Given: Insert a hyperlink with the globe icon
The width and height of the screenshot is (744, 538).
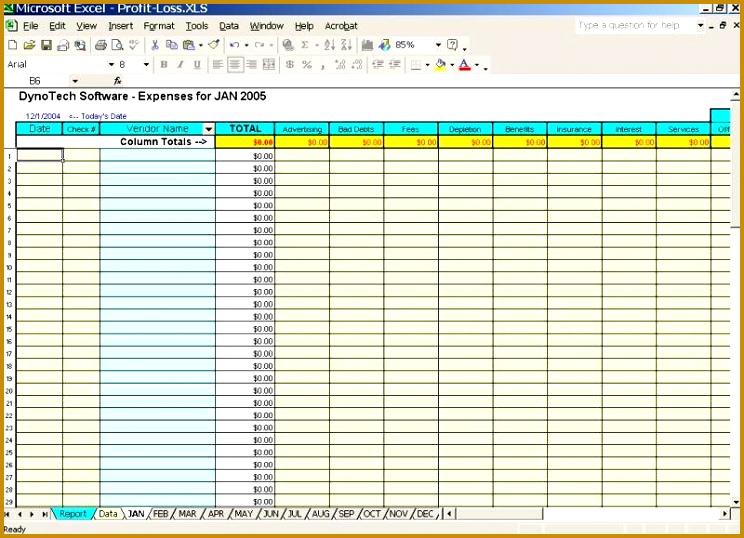Looking at the screenshot, I should click(x=288, y=45).
